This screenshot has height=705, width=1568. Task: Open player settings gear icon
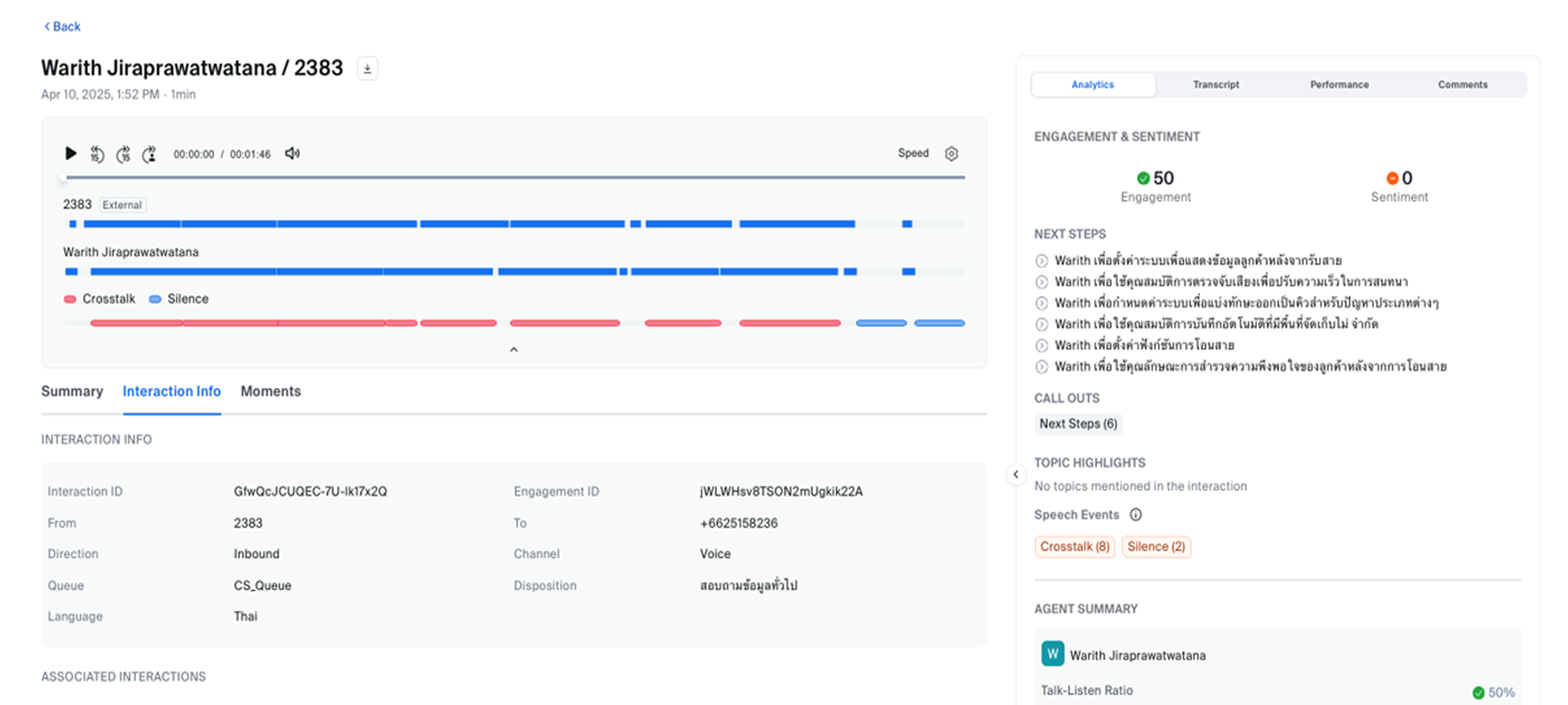click(x=951, y=154)
